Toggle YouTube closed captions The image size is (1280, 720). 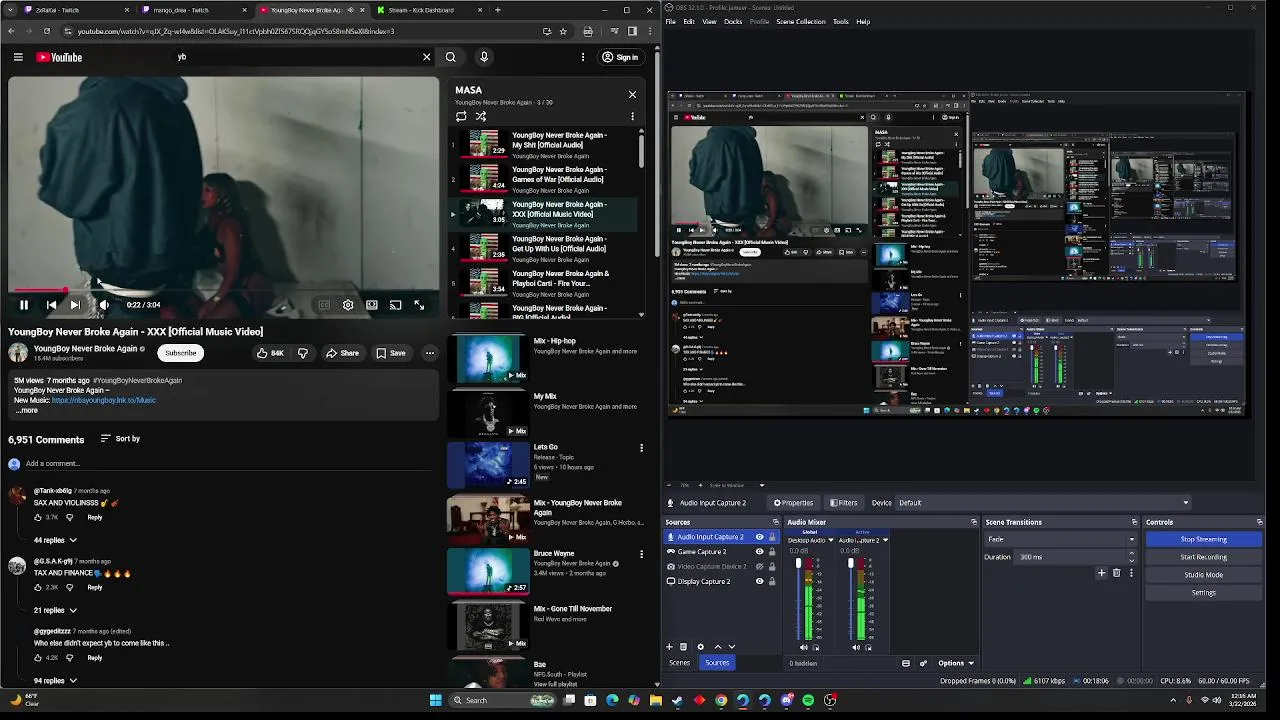324,305
